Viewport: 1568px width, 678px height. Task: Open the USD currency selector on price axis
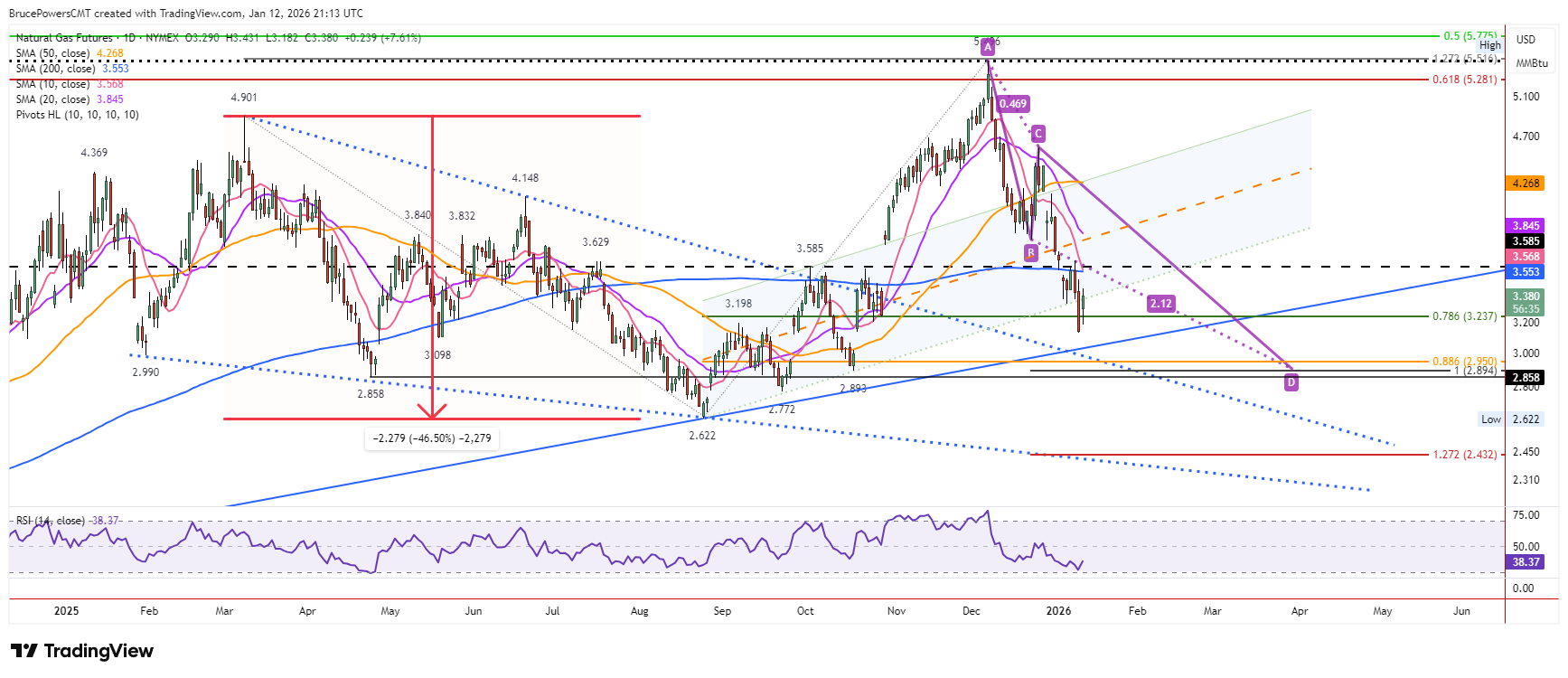click(x=1526, y=40)
